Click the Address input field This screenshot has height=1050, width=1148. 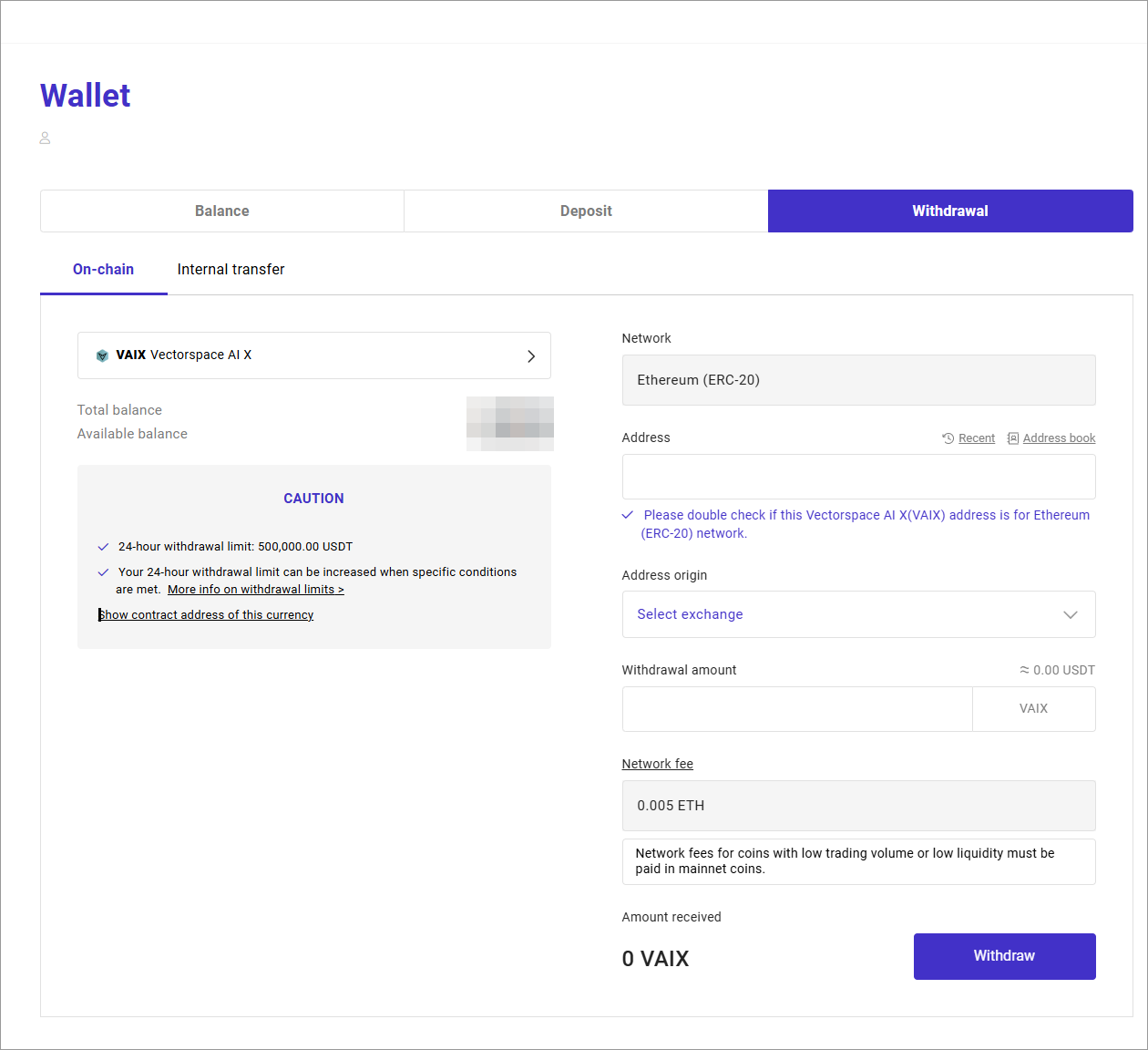(x=858, y=477)
